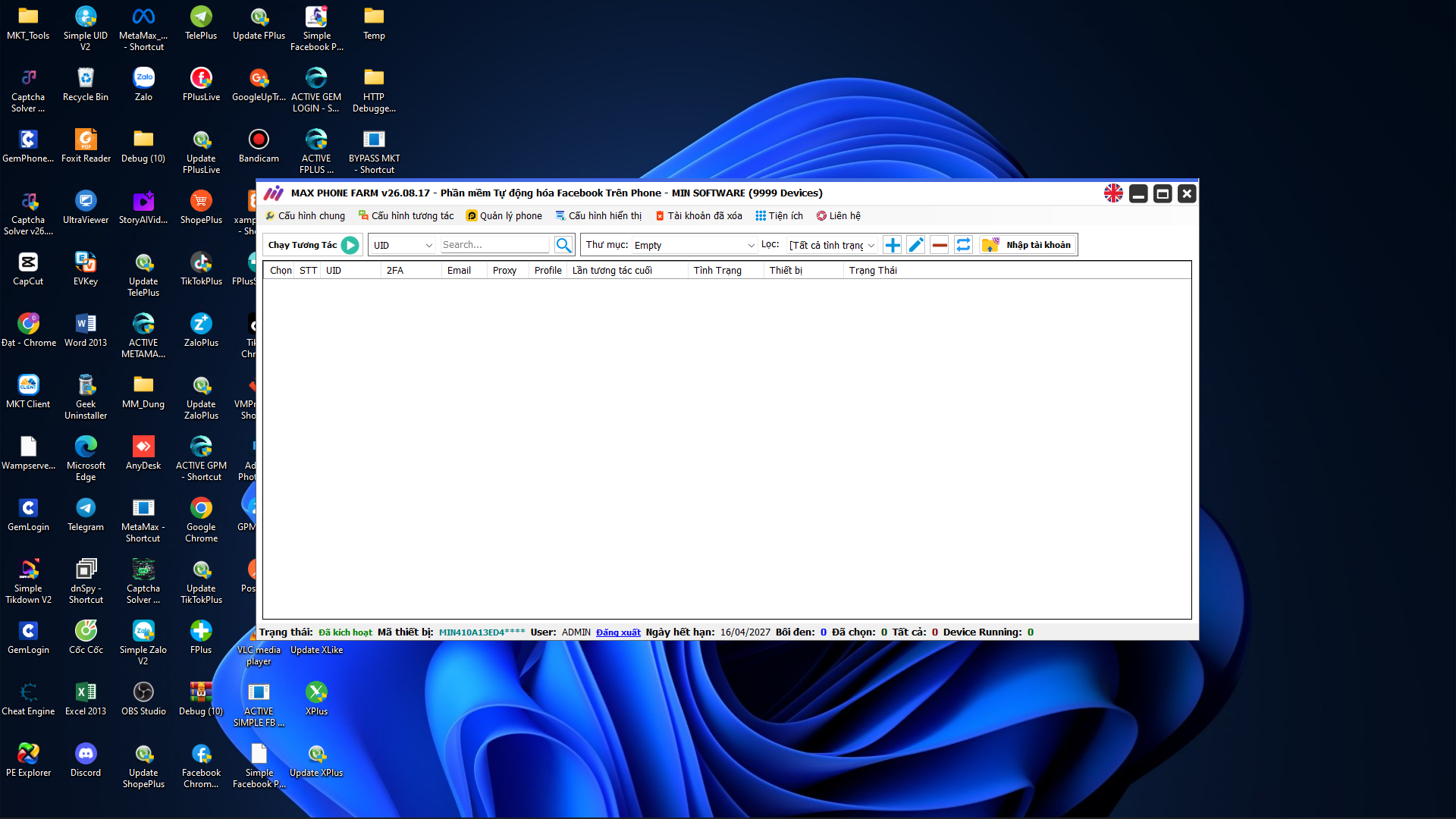Screen dimensions: 1456x819
Task: Select the dnSpy shortcut desktop icon
Action: pos(86,582)
